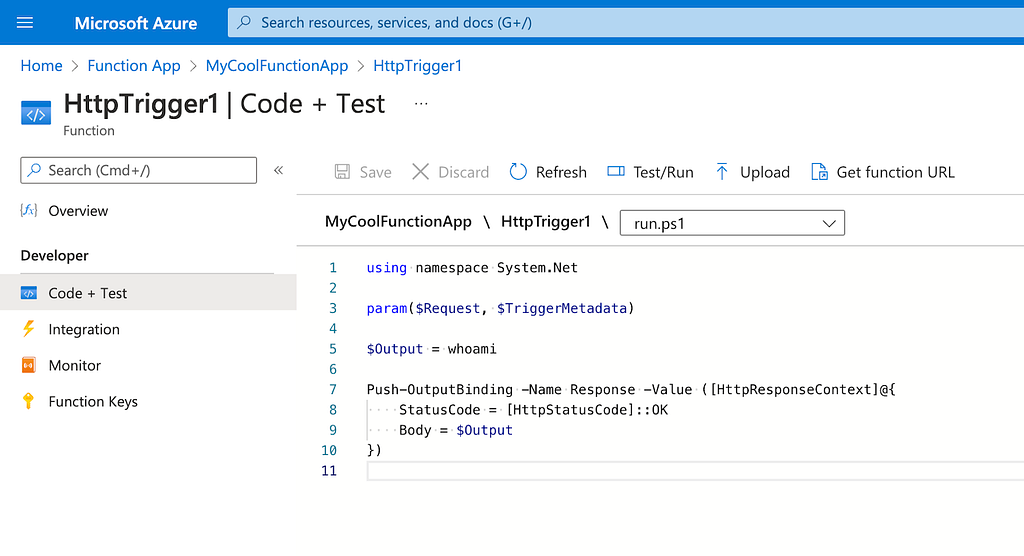Click code line 1 'using namespace System.Net'
1024x556 pixels.
tap(472, 268)
